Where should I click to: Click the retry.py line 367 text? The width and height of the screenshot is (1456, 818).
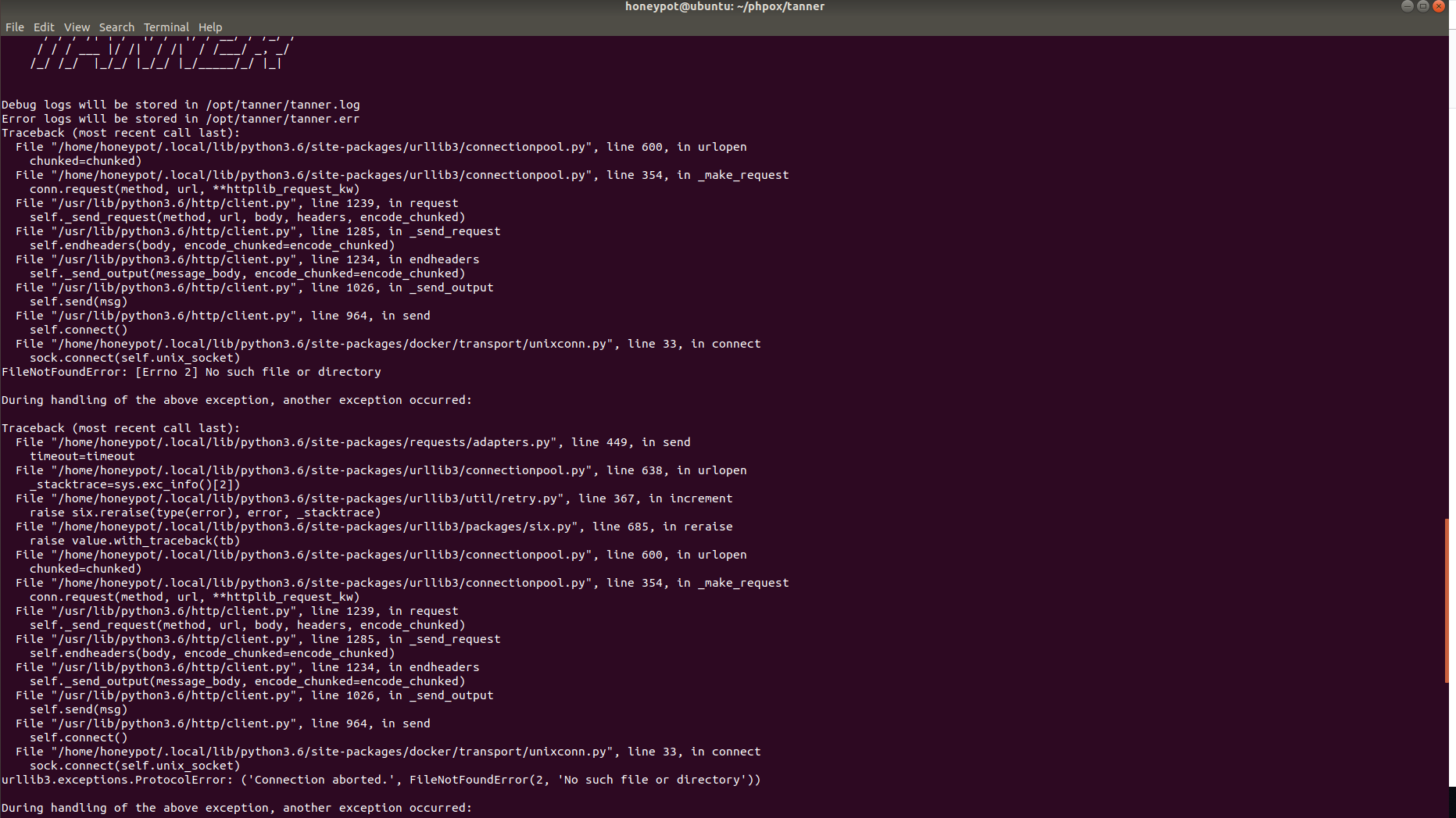tap(375, 498)
